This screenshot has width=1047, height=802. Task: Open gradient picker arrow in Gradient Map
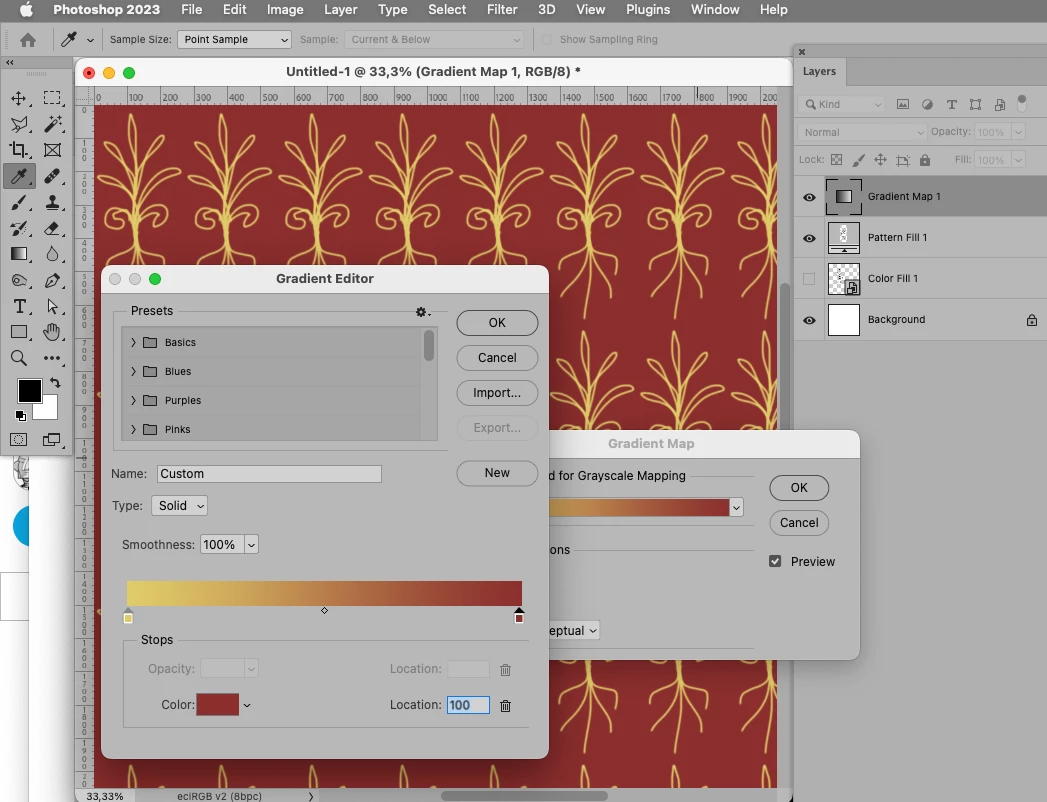pyautogui.click(x=736, y=508)
